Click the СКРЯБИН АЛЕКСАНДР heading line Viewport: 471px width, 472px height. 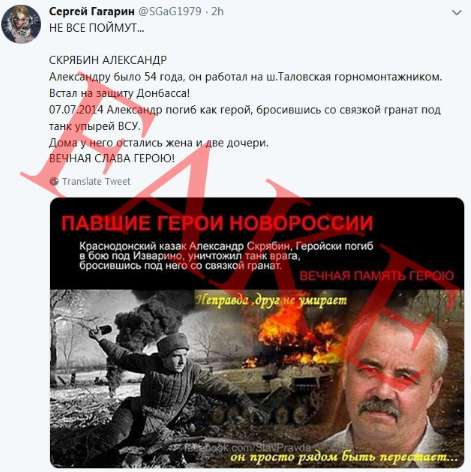coord(108,60)
